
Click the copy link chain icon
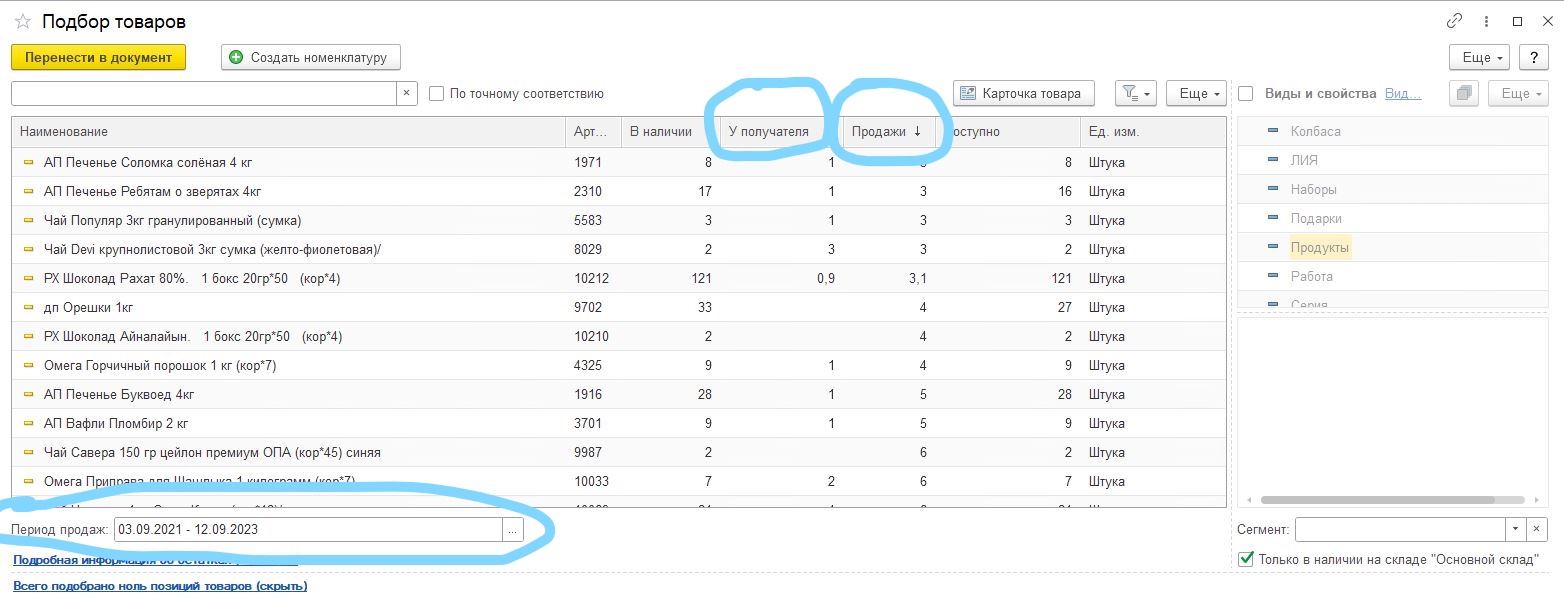point(1454,21)
